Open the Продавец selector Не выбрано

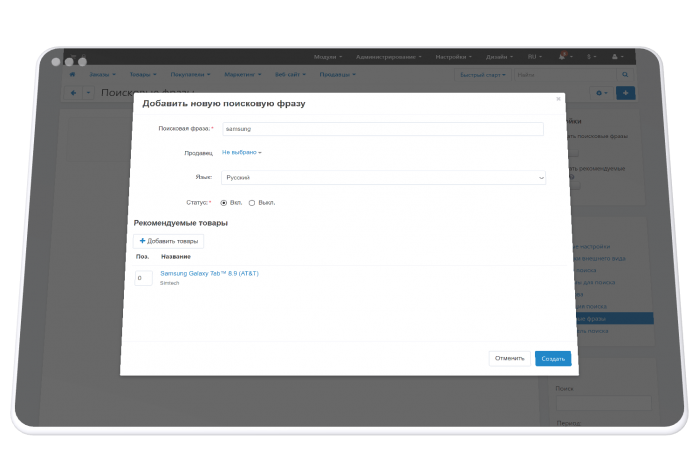tap(242, 152)
